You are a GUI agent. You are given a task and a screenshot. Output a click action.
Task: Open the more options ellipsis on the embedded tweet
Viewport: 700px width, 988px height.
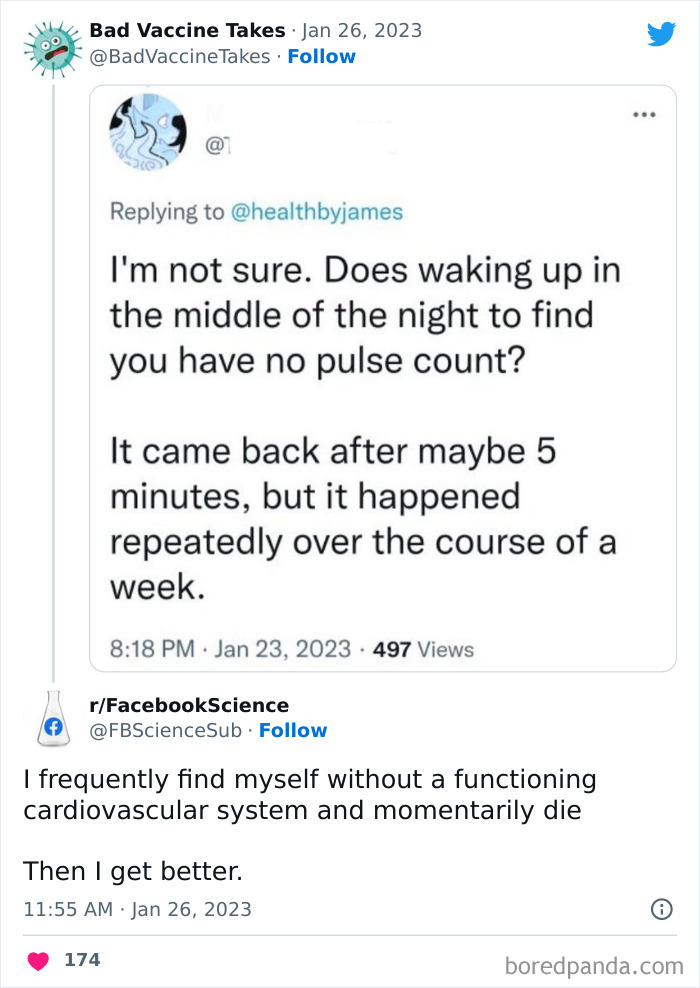click(x=645, y=114)
